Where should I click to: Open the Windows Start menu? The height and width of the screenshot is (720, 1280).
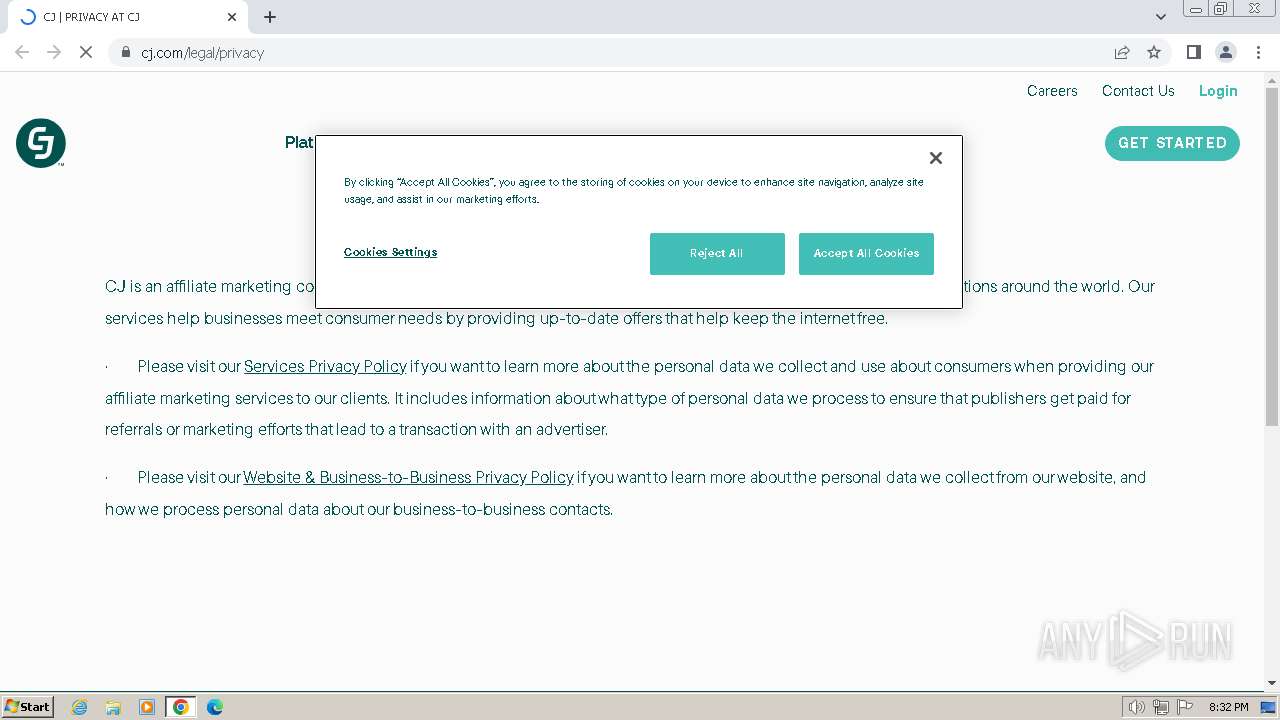[28, 706]
